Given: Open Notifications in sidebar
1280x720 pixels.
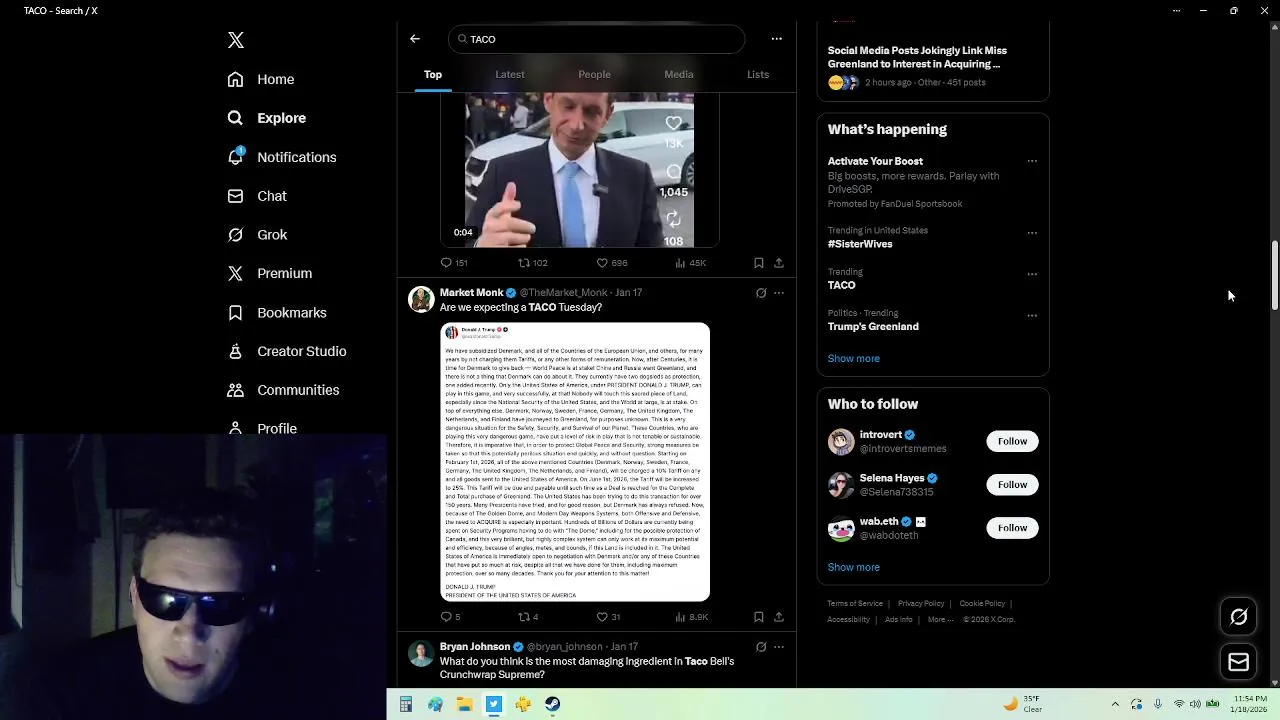Looking at the screenshot, I should 282,157.
